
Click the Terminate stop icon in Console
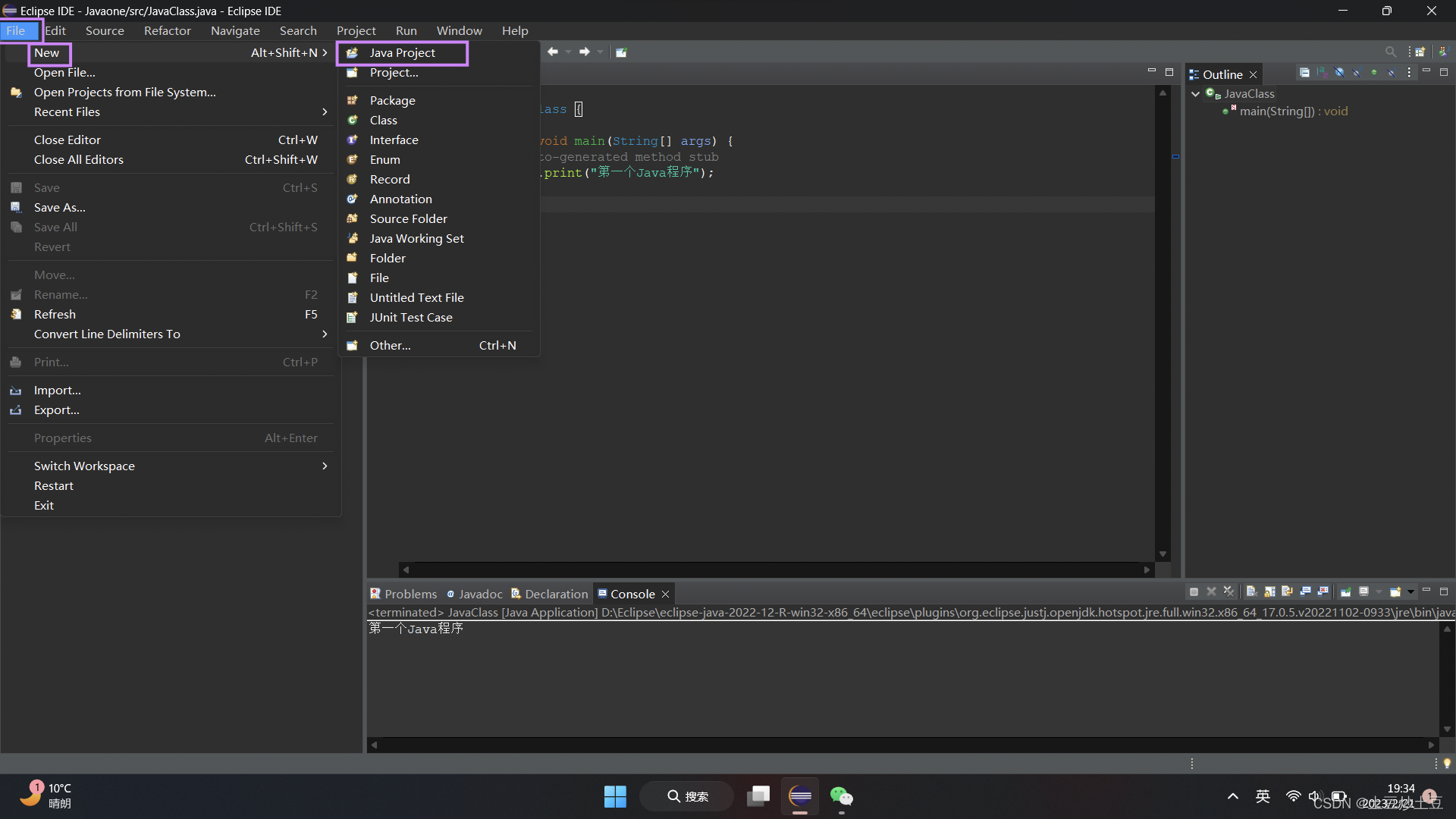pyautogui.click(x=1194, y=591)
